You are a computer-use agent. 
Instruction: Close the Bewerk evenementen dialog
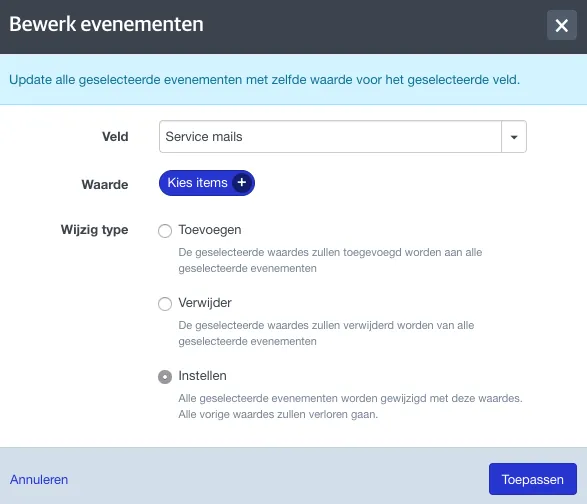562,25
